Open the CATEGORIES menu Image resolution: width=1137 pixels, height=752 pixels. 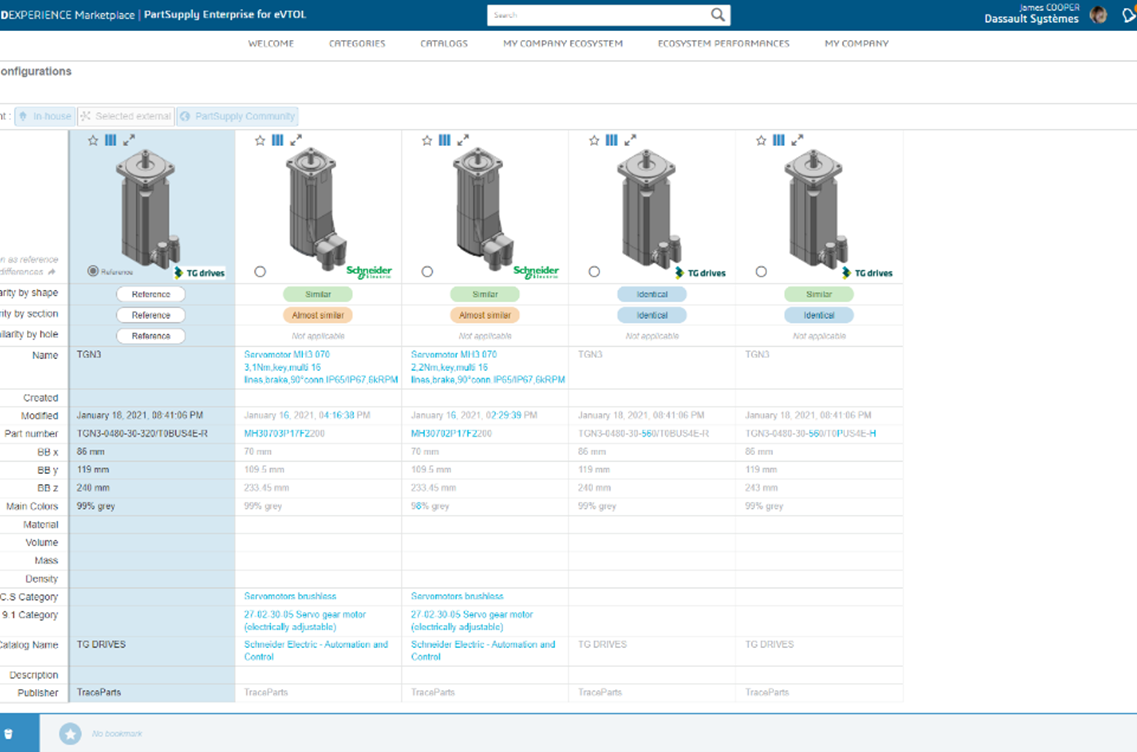357,44
